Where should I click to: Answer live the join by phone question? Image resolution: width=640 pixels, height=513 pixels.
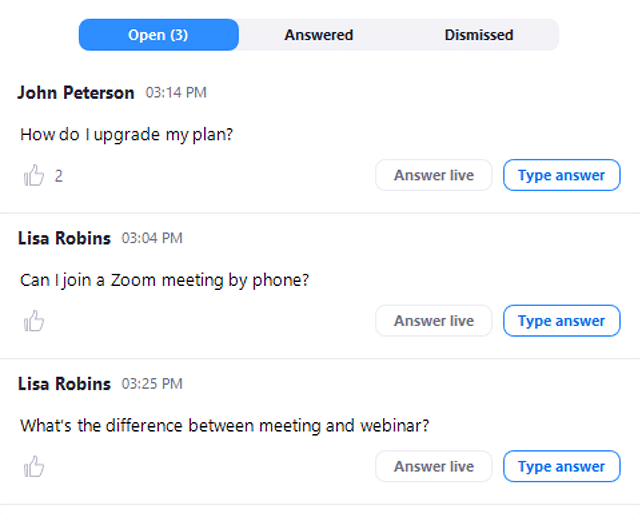click(x=433, y=321)
